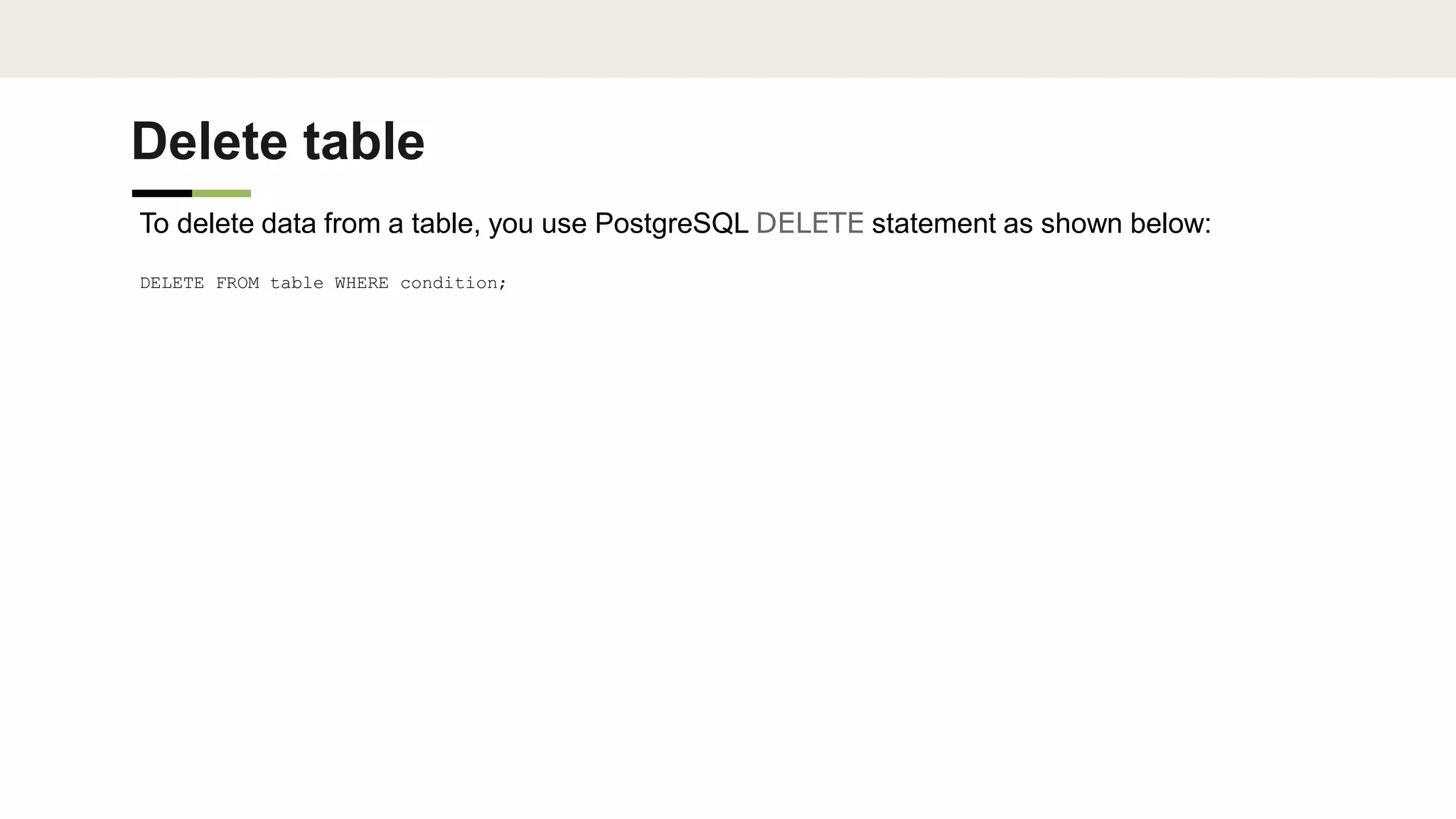Select the word PostgreSQL in the sentence

671,223
